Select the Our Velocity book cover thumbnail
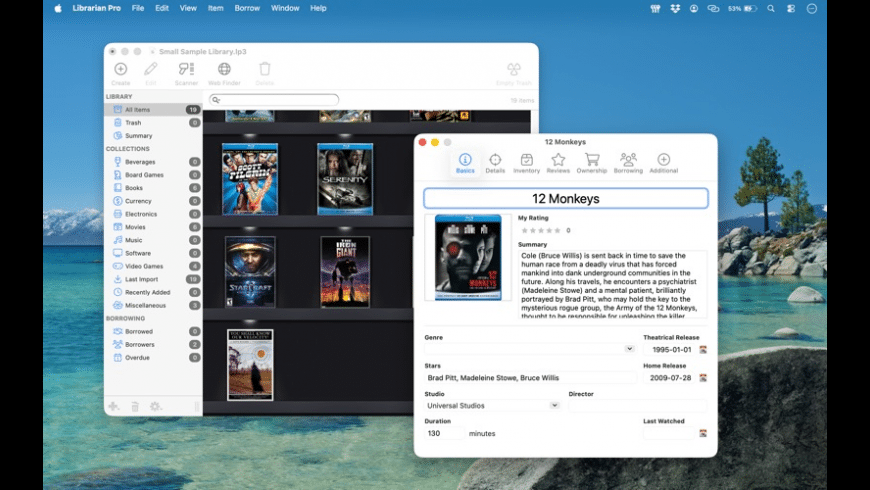Viewport: 870px width, 490px height. click(x=250, y=365)
